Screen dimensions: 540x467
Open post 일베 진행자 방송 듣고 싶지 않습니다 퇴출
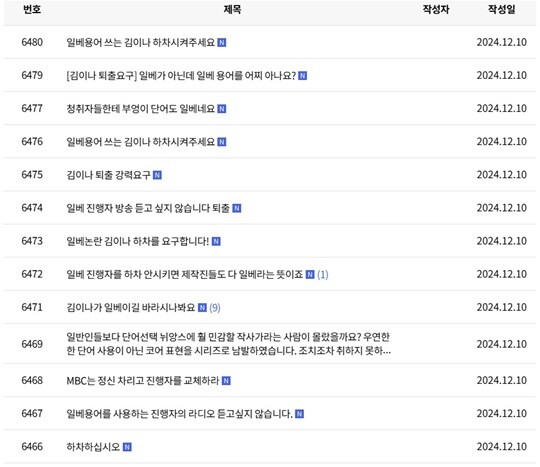click(148, 208)
